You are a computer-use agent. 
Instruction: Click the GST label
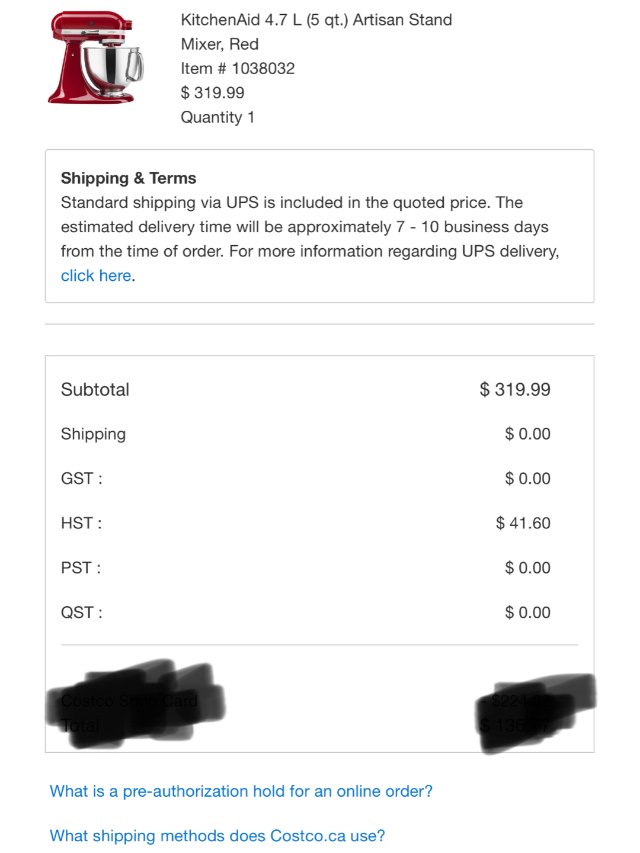[81, 479]
